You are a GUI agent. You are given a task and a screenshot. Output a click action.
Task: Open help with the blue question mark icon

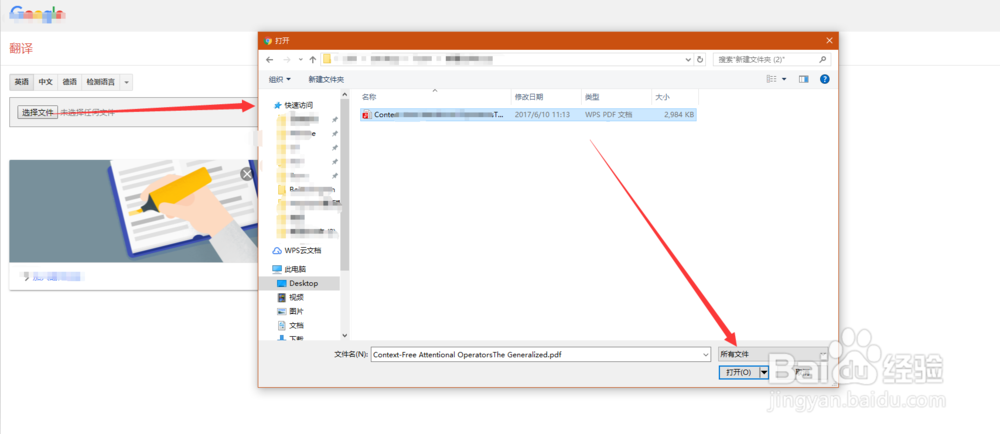click(x=824, y=79)
